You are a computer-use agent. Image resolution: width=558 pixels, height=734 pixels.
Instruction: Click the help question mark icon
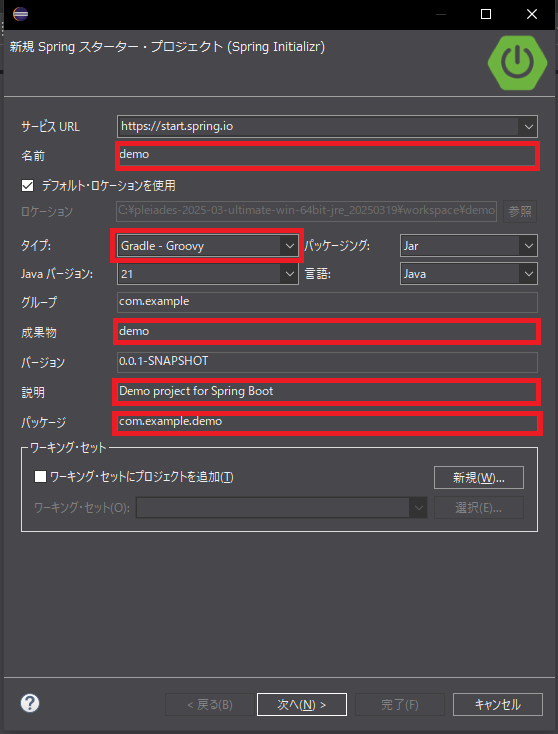coord(30,703)
